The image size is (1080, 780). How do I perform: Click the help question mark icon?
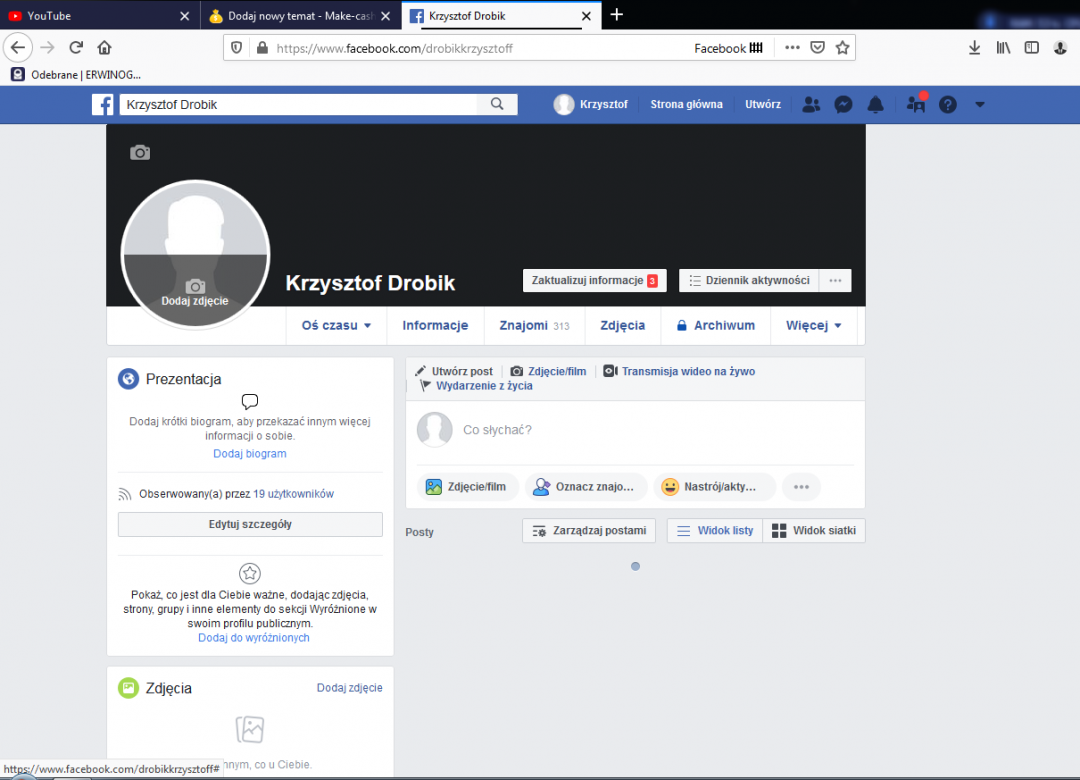tap(947, 104)
